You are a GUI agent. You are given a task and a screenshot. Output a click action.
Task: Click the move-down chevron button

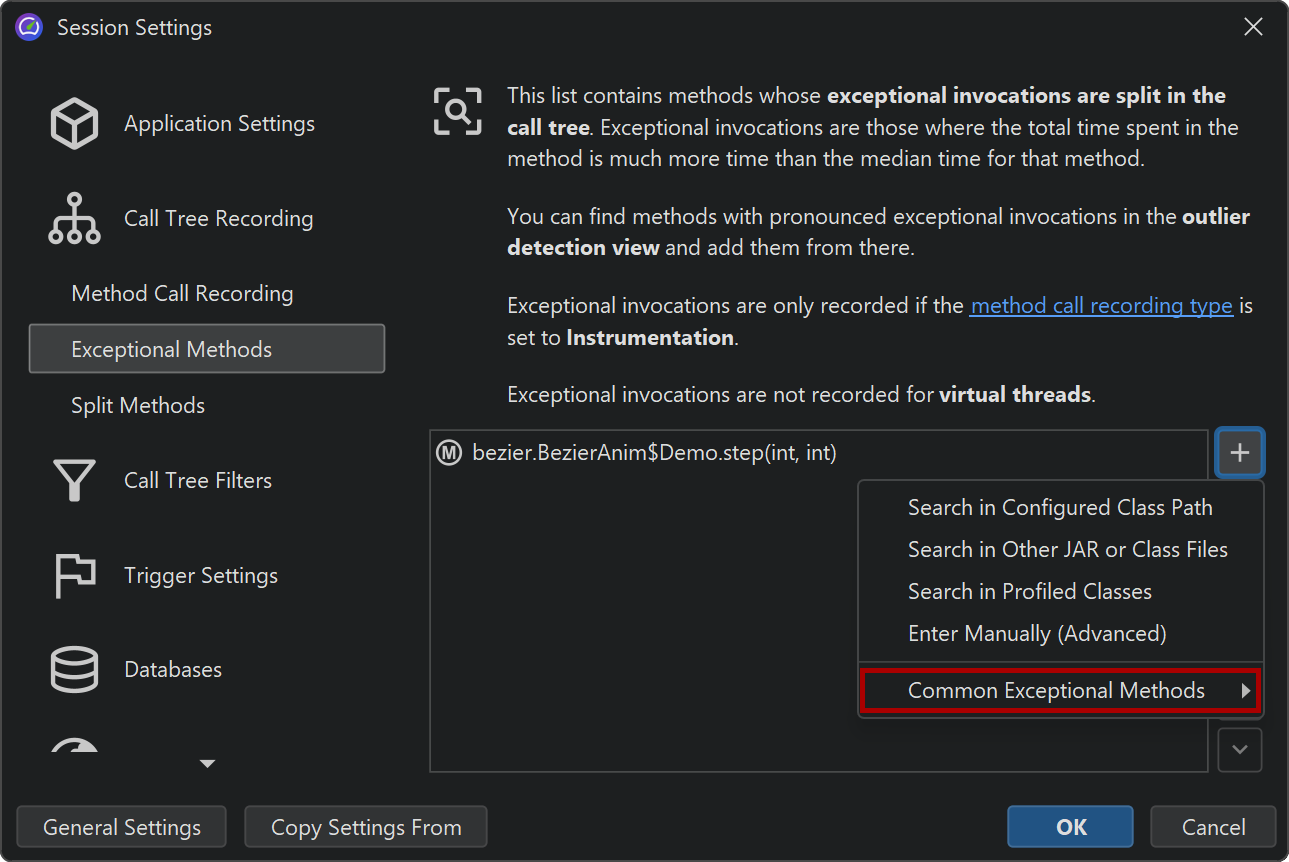(x=1240, y=750)
